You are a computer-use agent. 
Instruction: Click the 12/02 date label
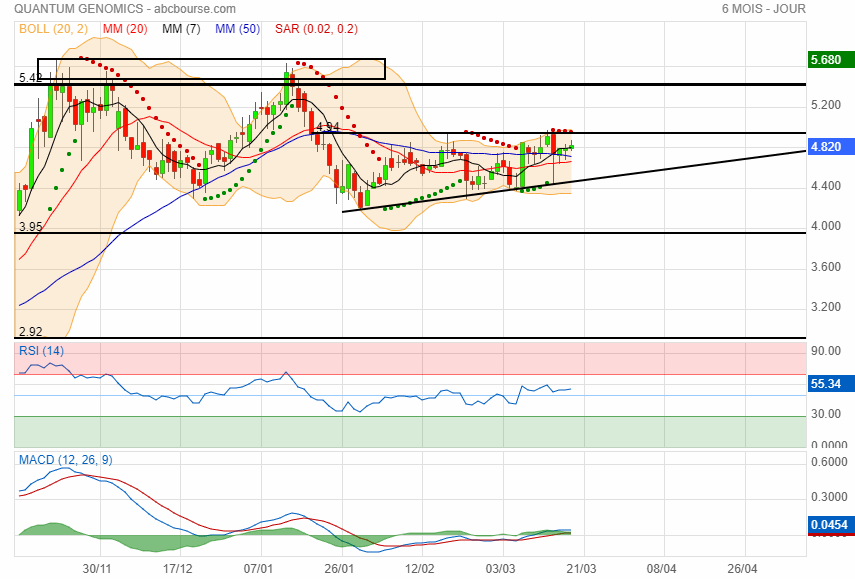[x=420, y=569]
